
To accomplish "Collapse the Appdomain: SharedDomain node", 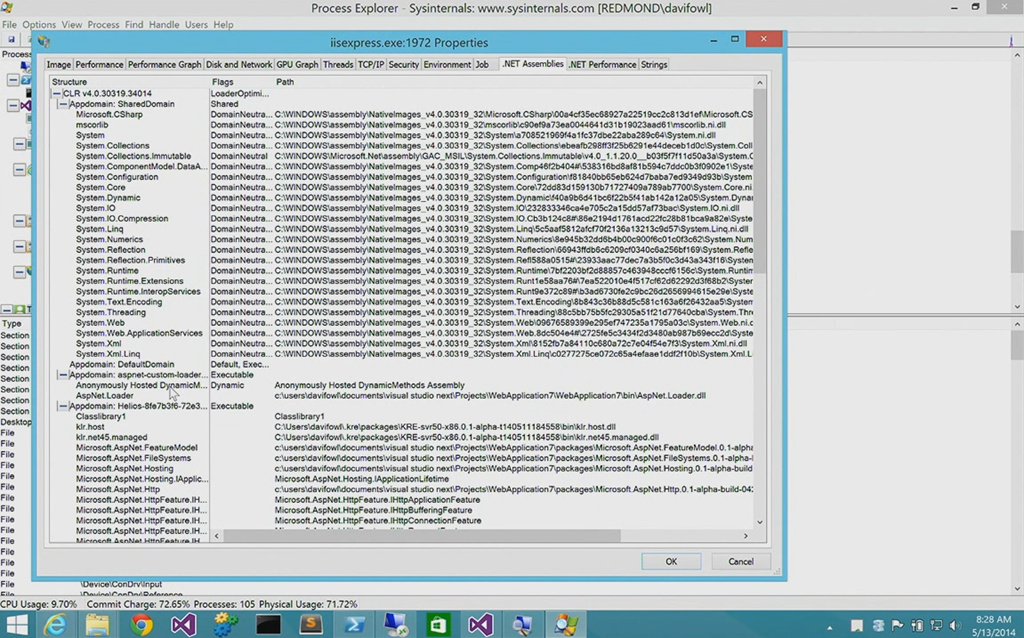I will click(x=63, y=104).
